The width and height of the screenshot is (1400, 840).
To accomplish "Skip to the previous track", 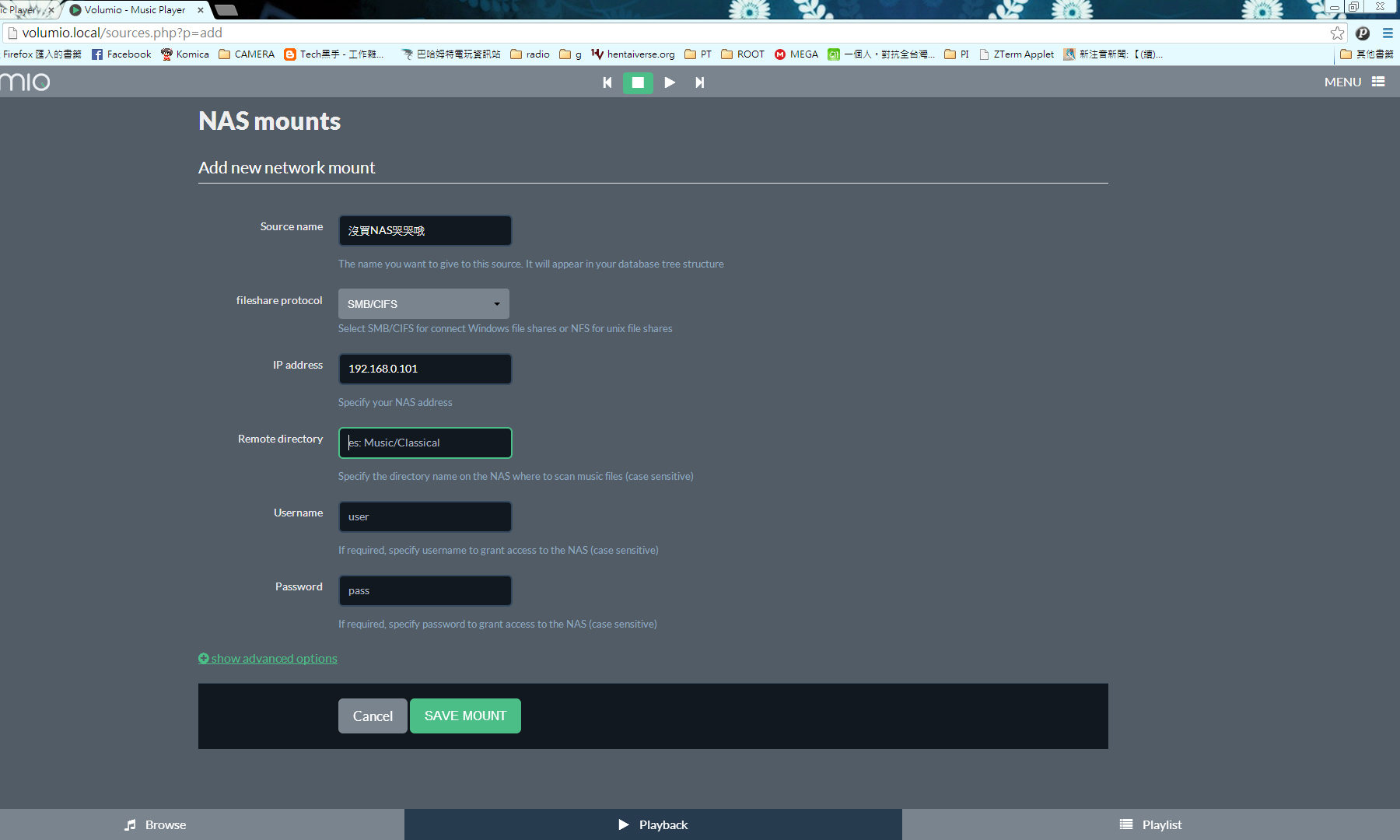I will 607,82.
